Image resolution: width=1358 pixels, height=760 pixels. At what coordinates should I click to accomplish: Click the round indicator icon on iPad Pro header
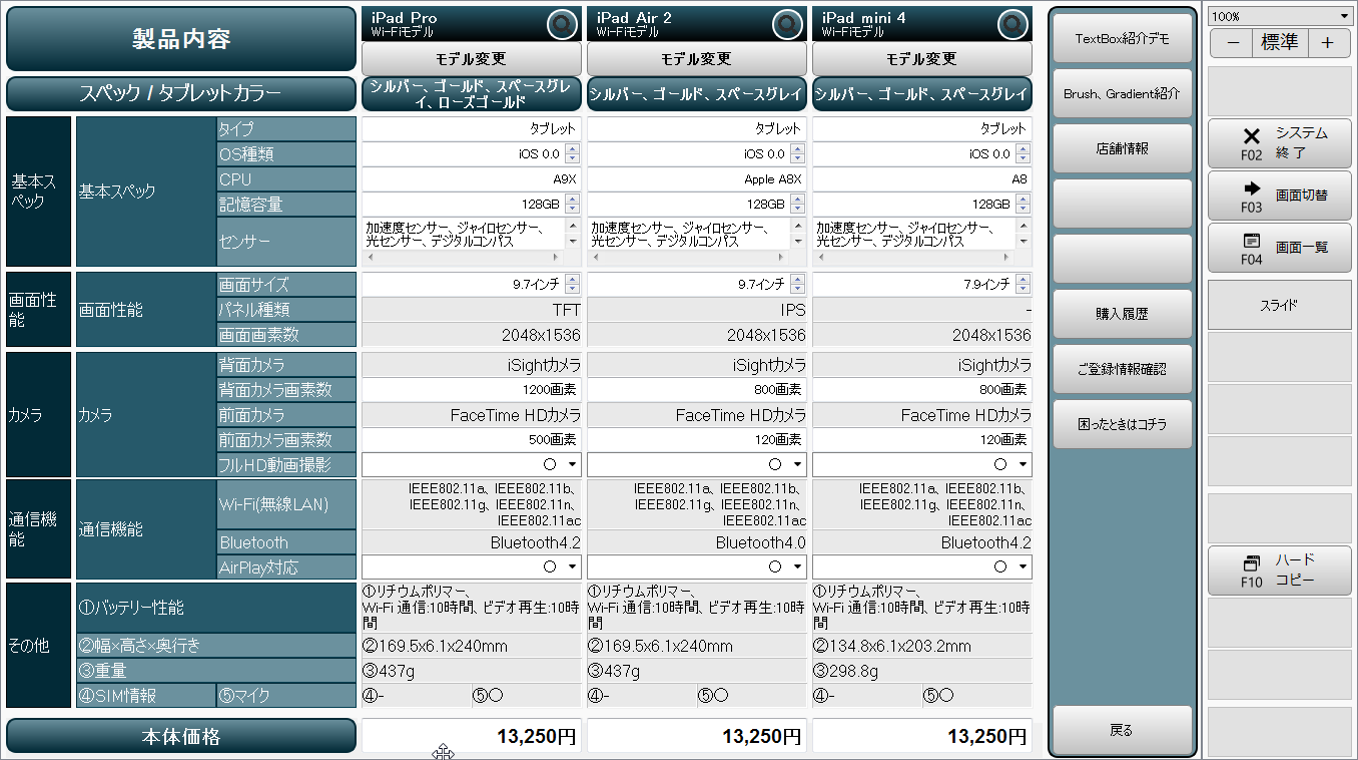(562, 24)
